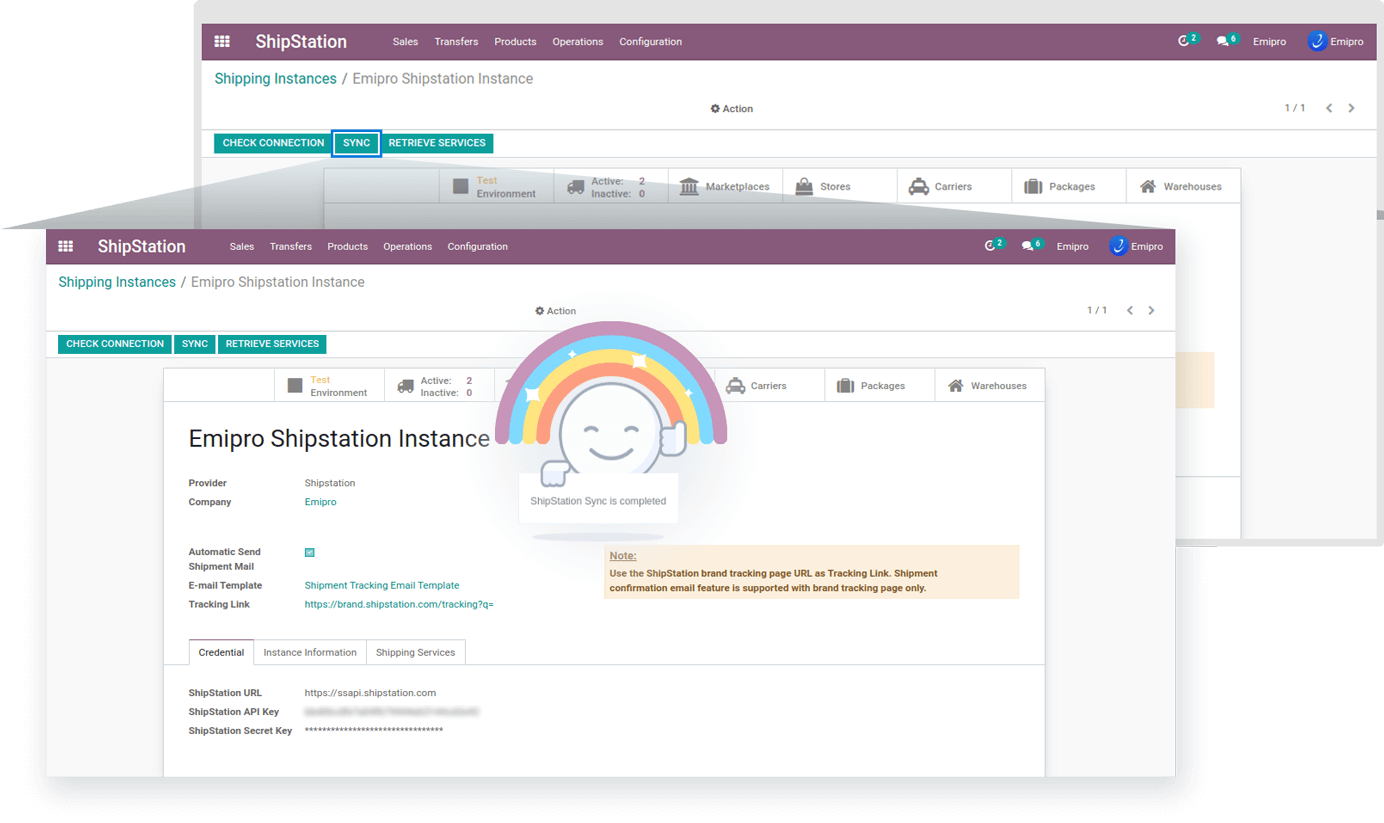Open Sales menu in back window
The image size is (1384, 823).
click(x=406, y=41)
